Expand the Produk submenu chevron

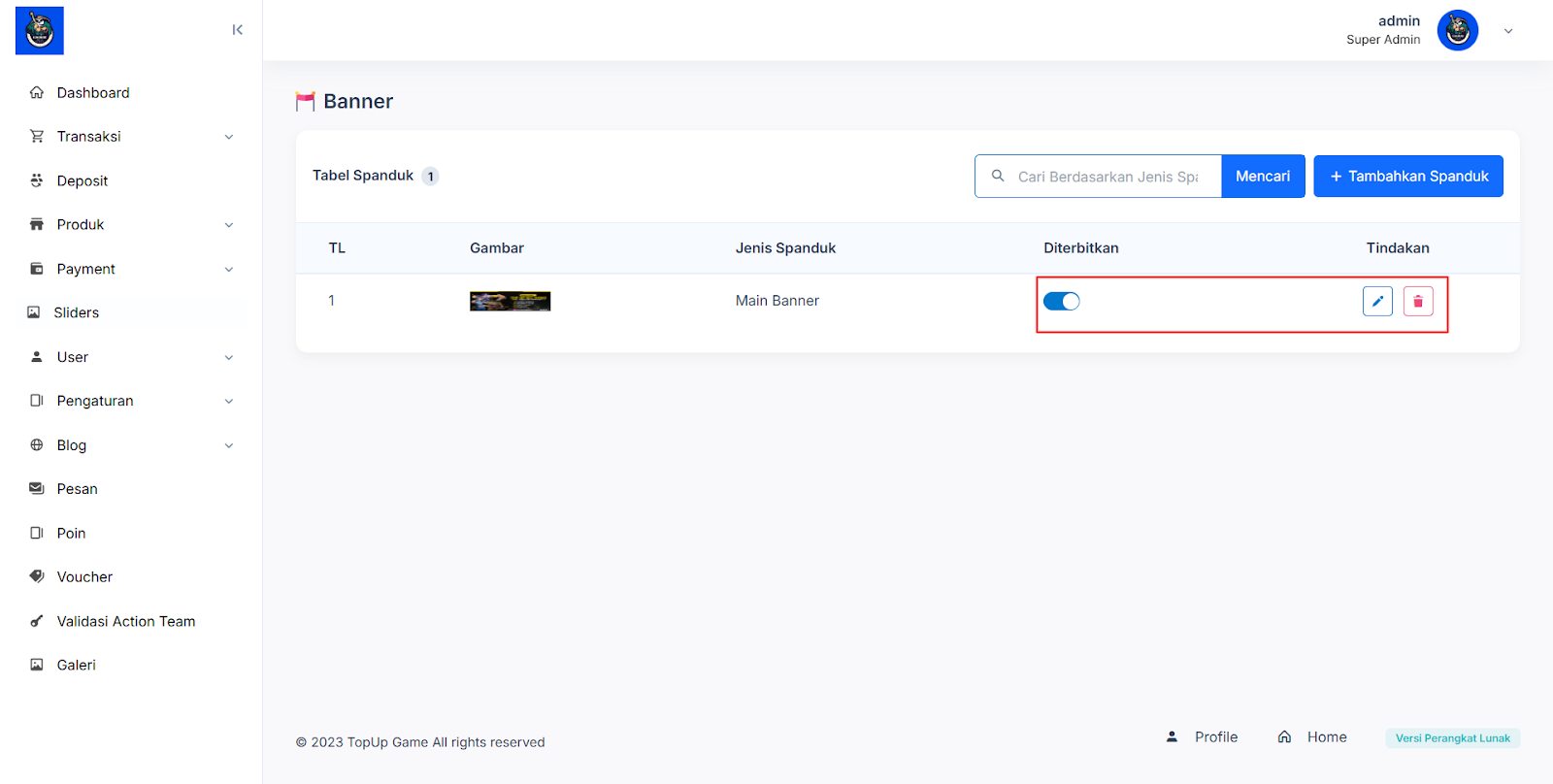point(229,225)
